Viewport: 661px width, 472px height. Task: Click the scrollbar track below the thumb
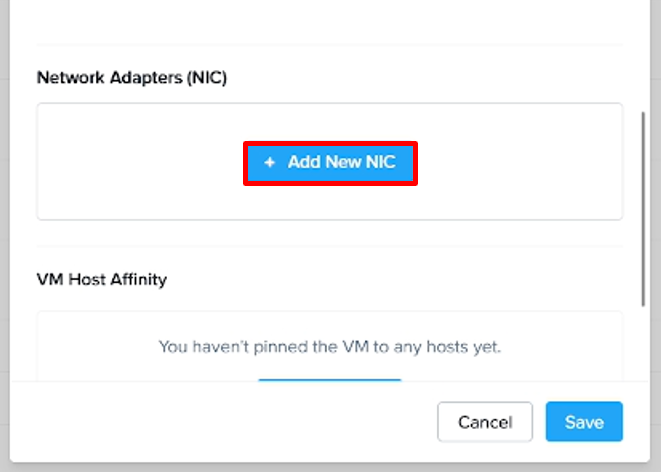pyautogui.click(x=643, y=345)
